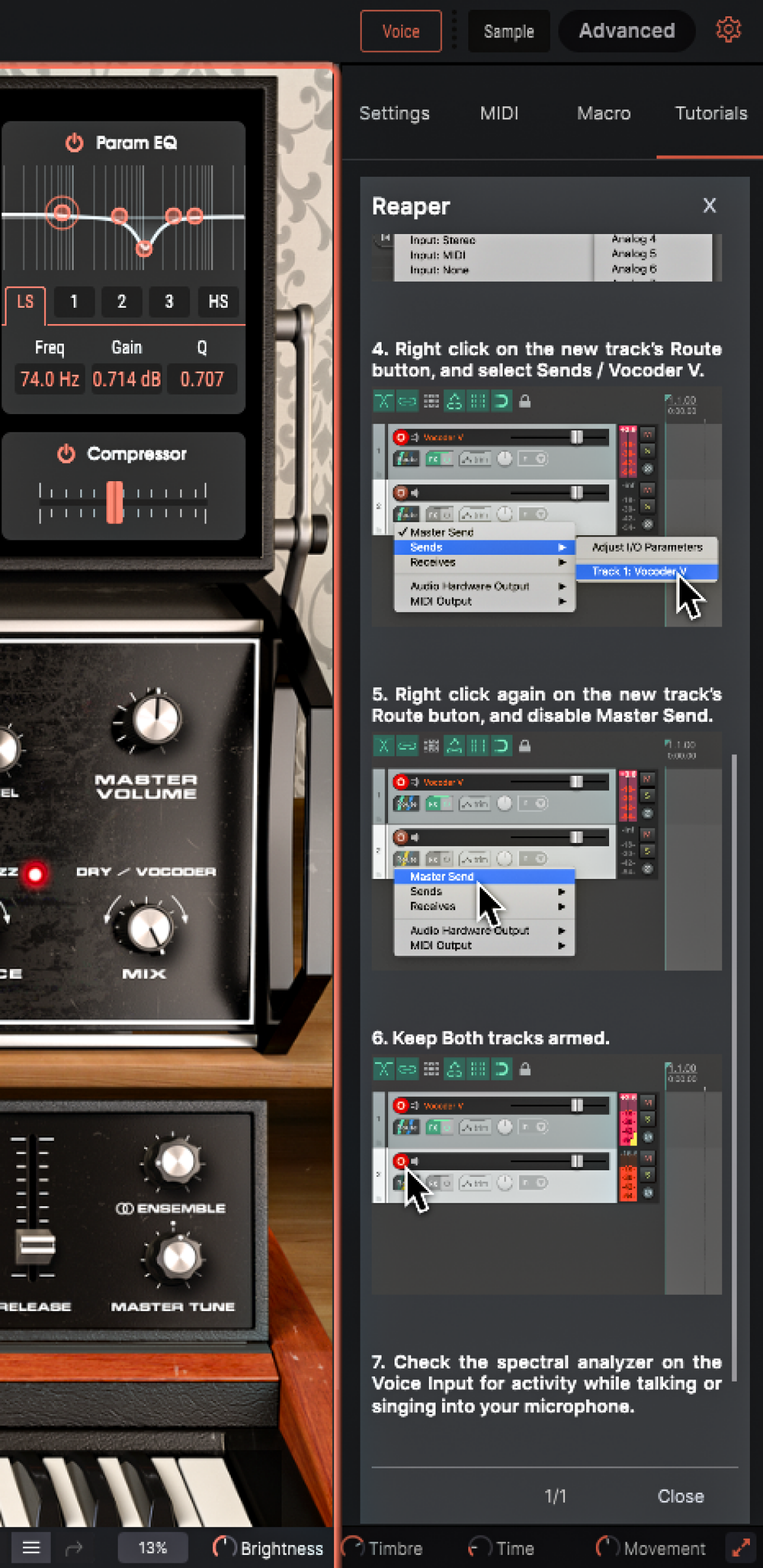Click the diagonal resize arrows icon
The height and width of the screenshot is (1568, 763).
point(741,1547)
